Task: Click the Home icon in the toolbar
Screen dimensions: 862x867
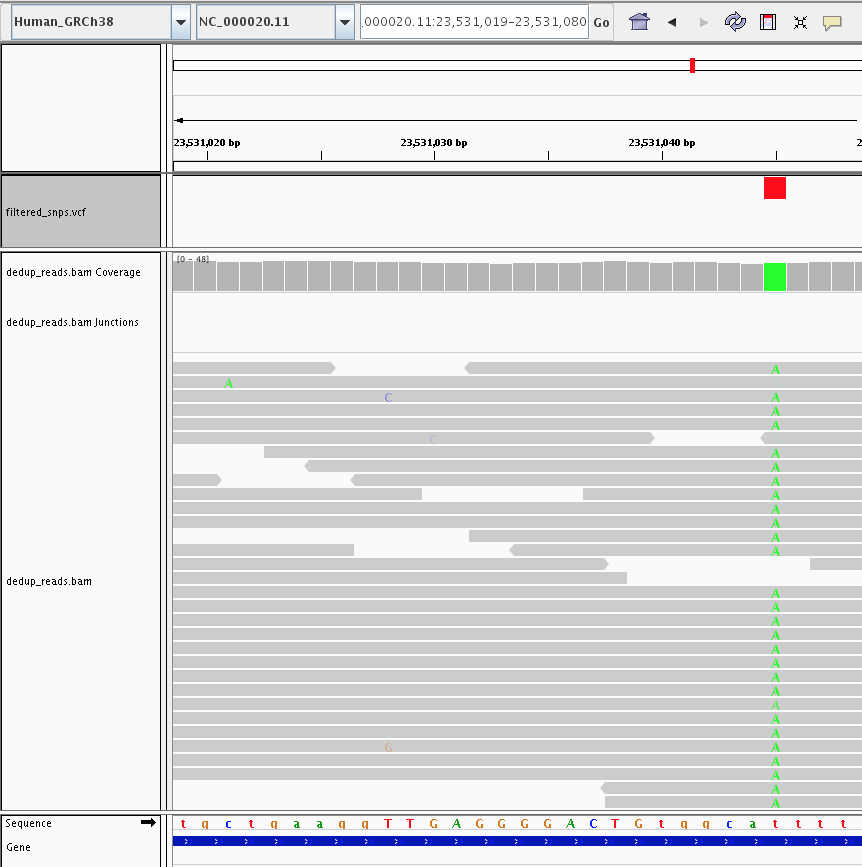Action: tap(640, 22)
